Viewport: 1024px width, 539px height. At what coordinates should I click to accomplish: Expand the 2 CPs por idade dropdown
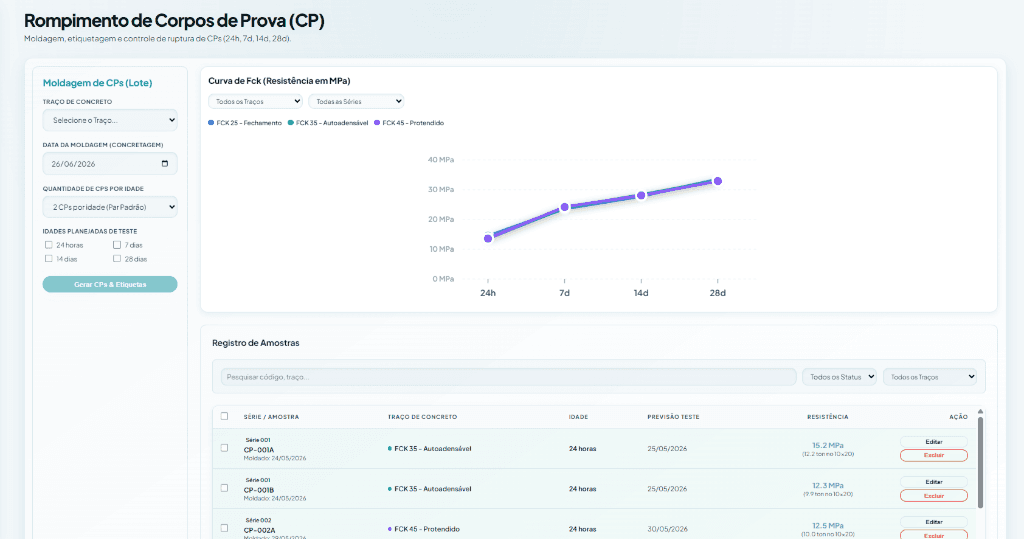pos(110,207)
